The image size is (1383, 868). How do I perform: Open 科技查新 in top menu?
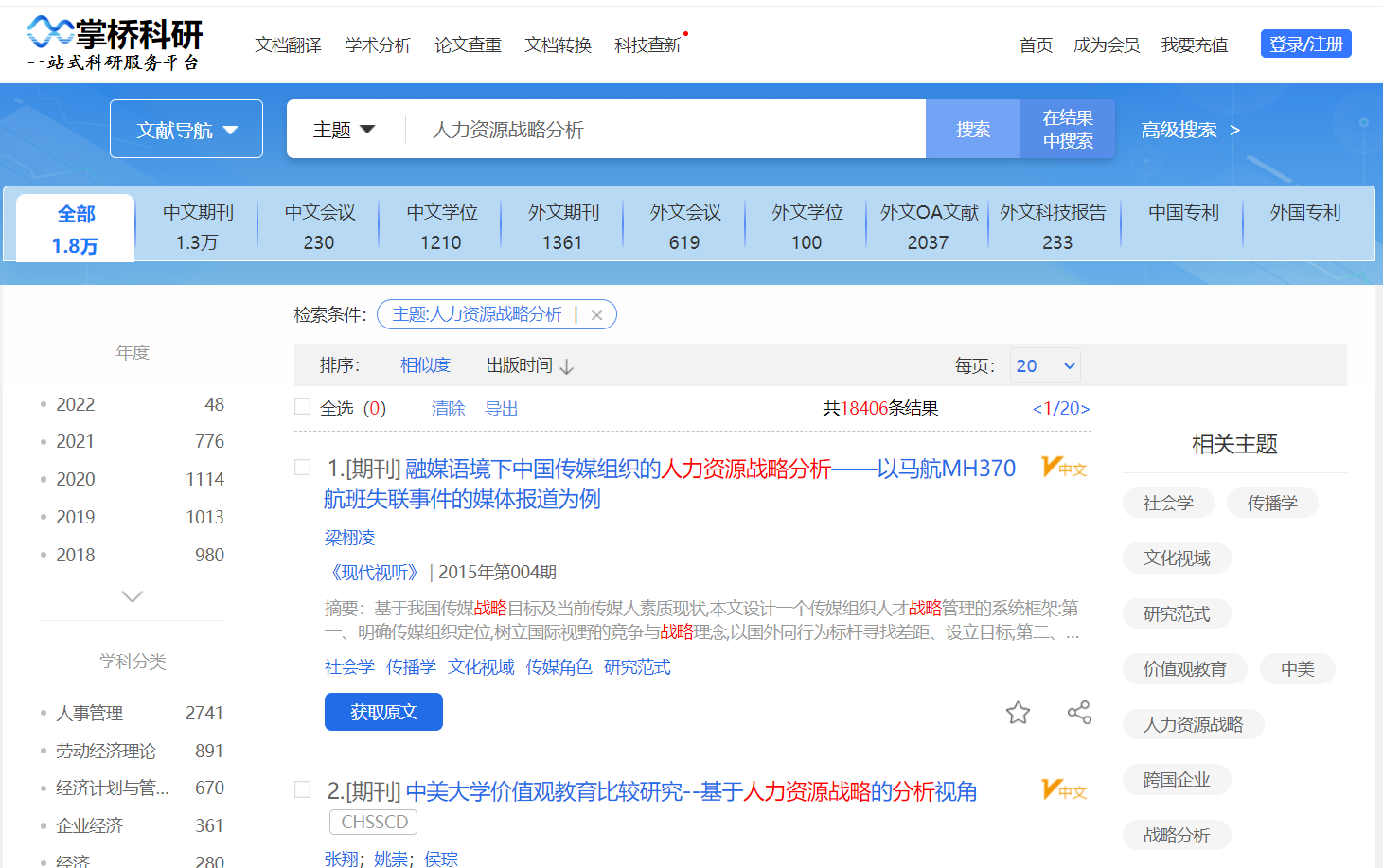pyautogui.click(x=647, y=44)
